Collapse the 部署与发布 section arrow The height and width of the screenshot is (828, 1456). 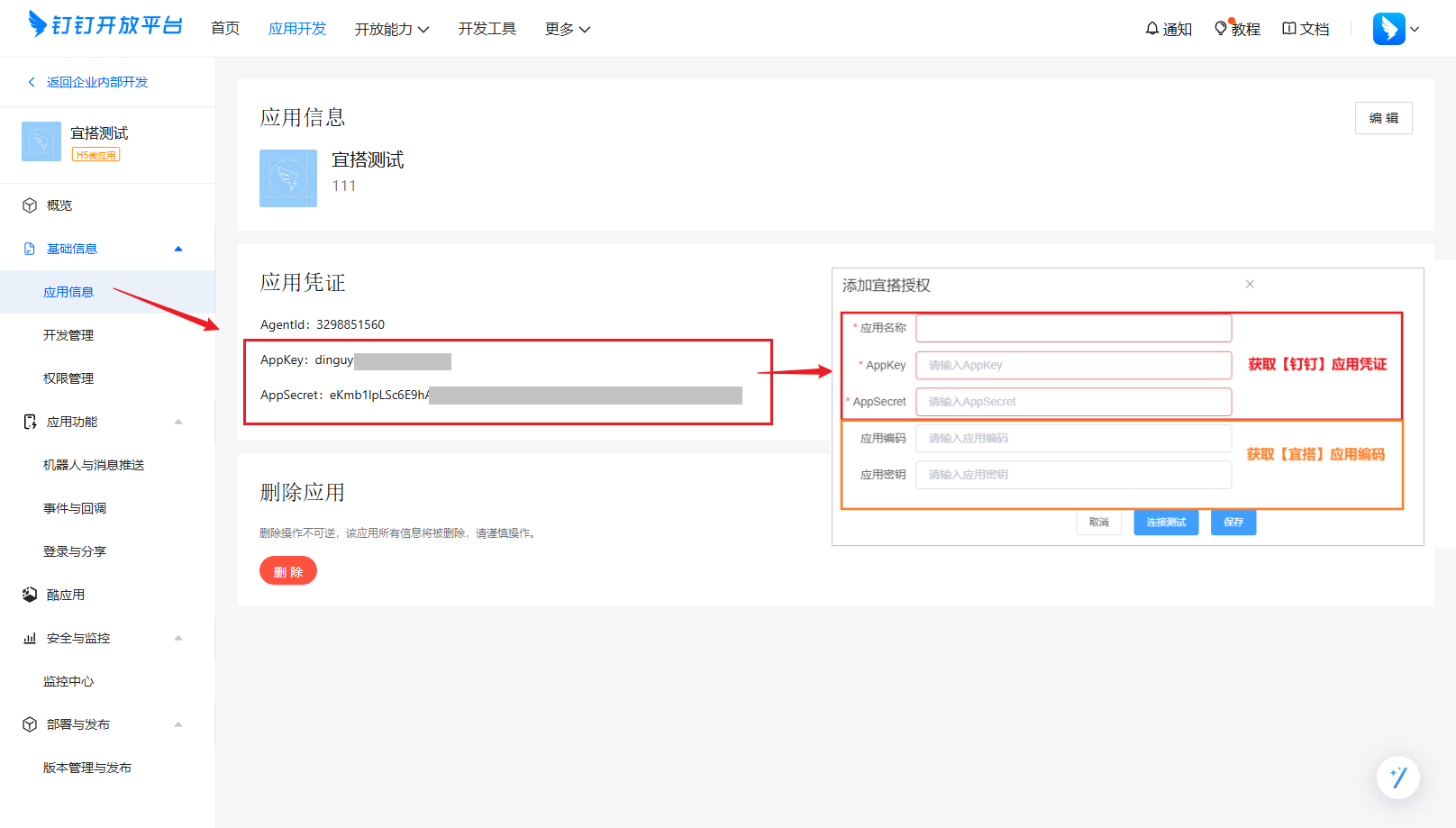pos(178,724)
